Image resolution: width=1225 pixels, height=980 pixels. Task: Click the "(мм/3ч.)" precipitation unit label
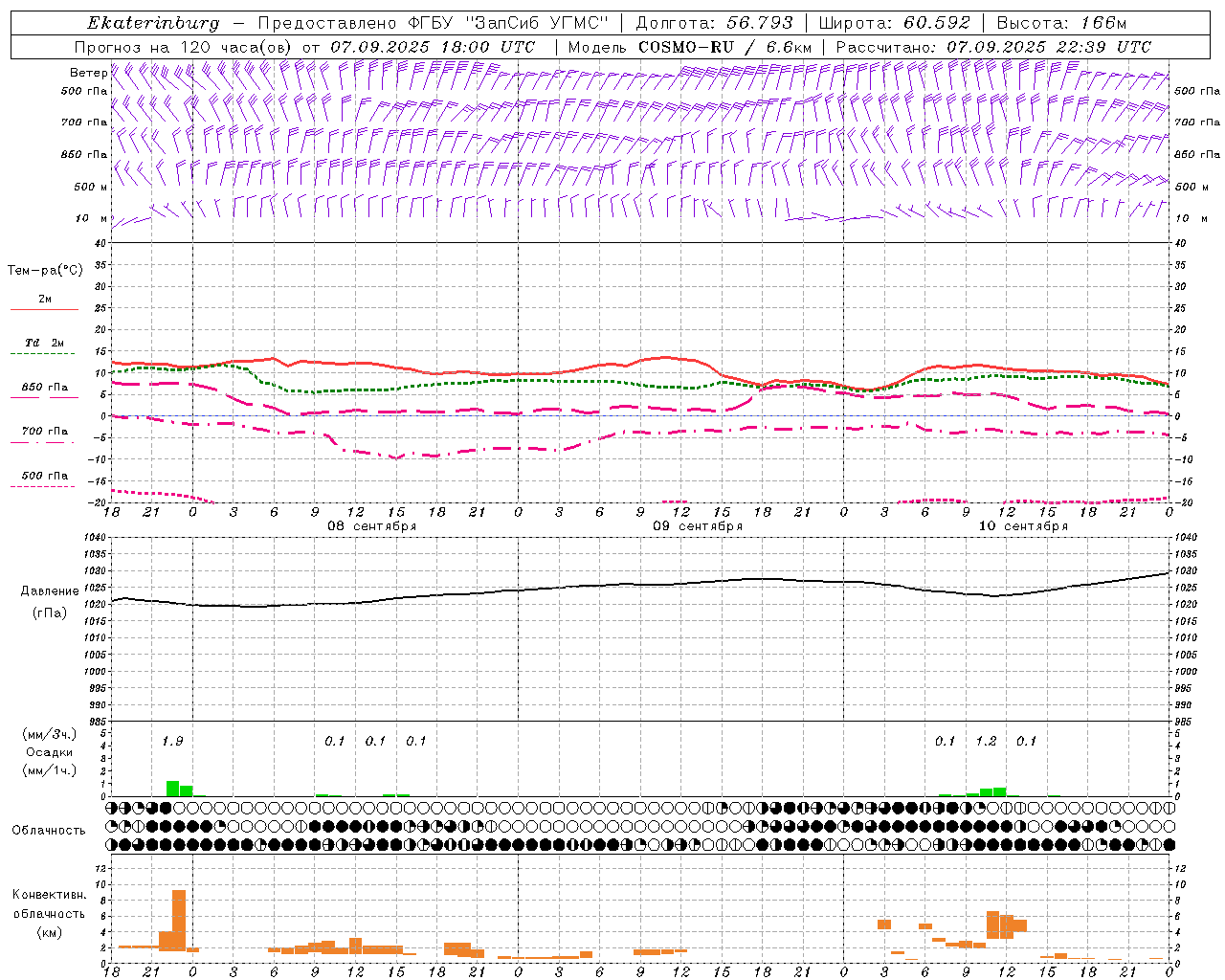50,734
